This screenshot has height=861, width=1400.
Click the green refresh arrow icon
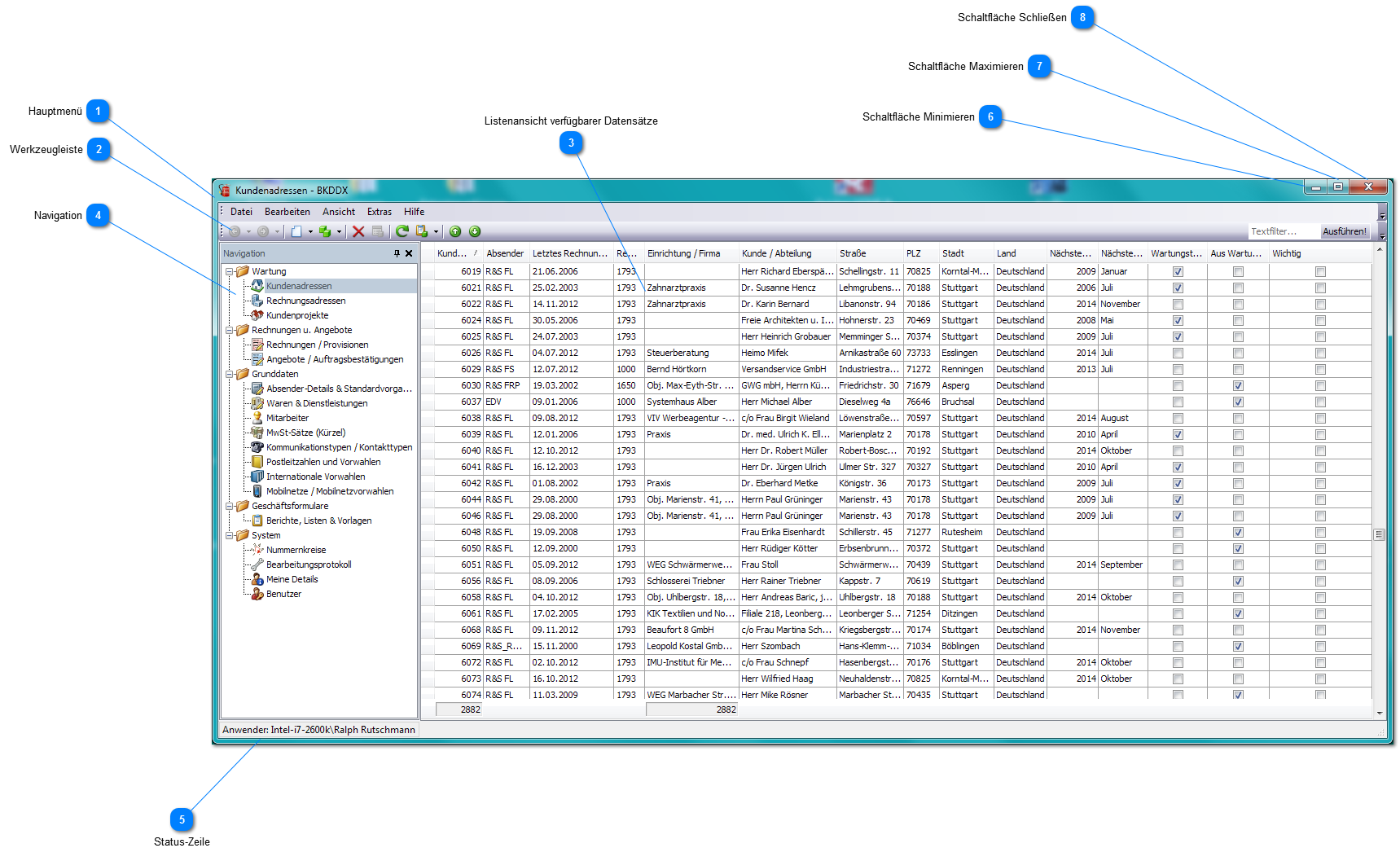coord(402,232)
